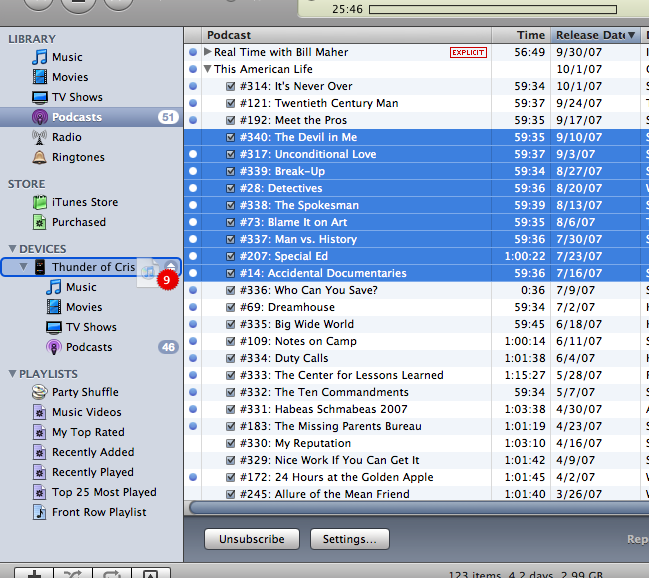The image size is (649, 578).
Task: Click the EXPLICIT tag on Bill Maher
Action: (x=468, y=52)
